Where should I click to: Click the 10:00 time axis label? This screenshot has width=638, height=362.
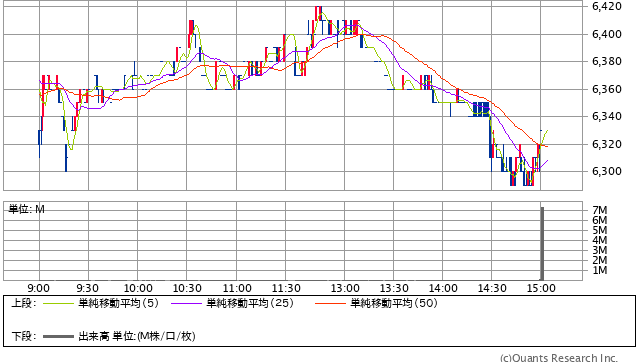pyautogui.click(x=138, y=288)
